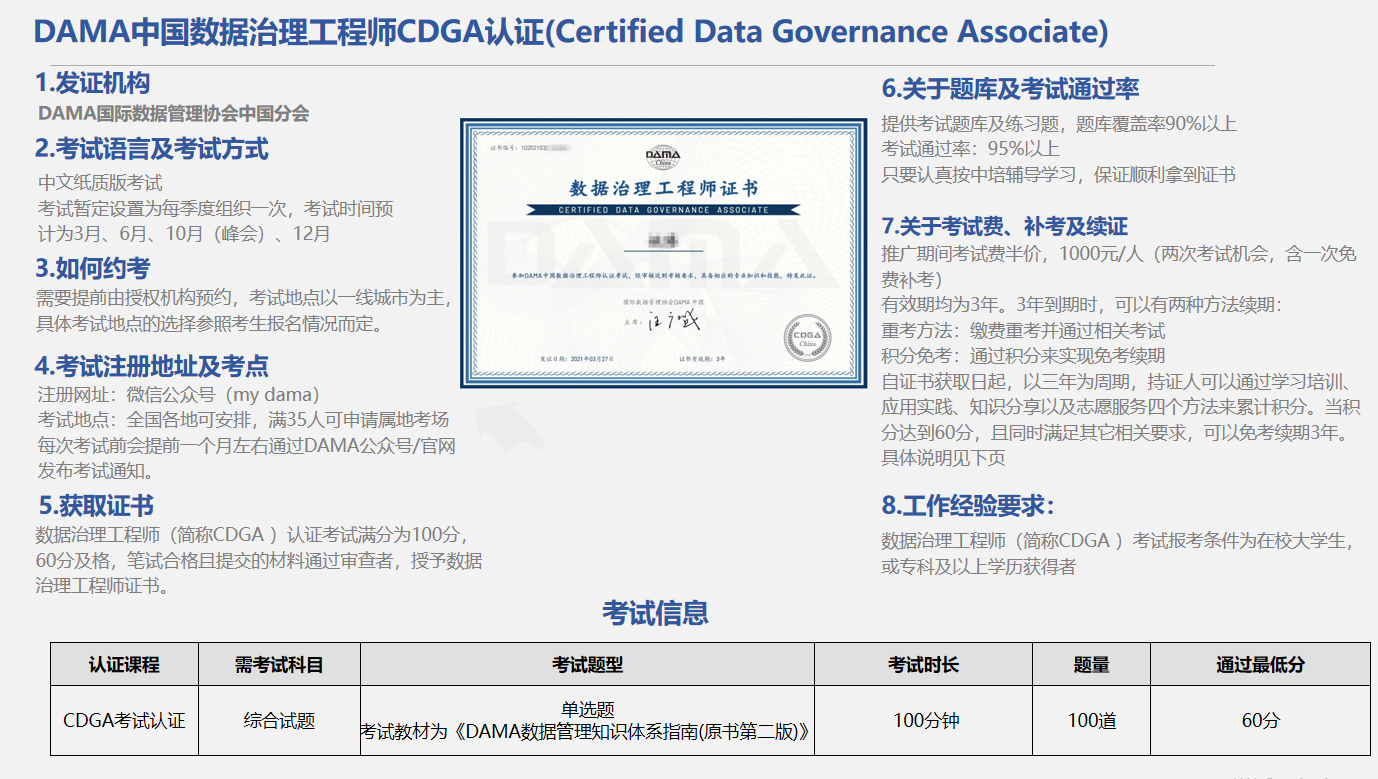The image size is (1378, 779).
Task: Click the line beginning "考试地点：全国各地可安排"
Action: click(243, 419)
